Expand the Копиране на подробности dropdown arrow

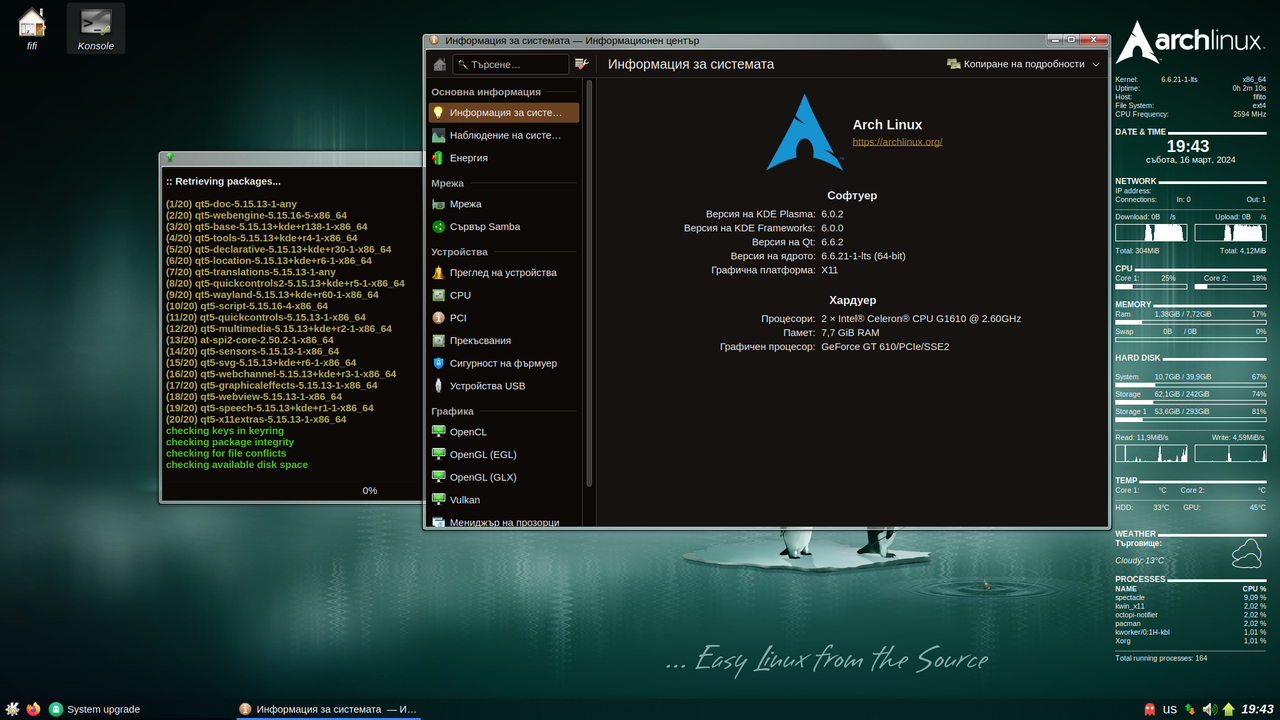tap(1096, 64)
